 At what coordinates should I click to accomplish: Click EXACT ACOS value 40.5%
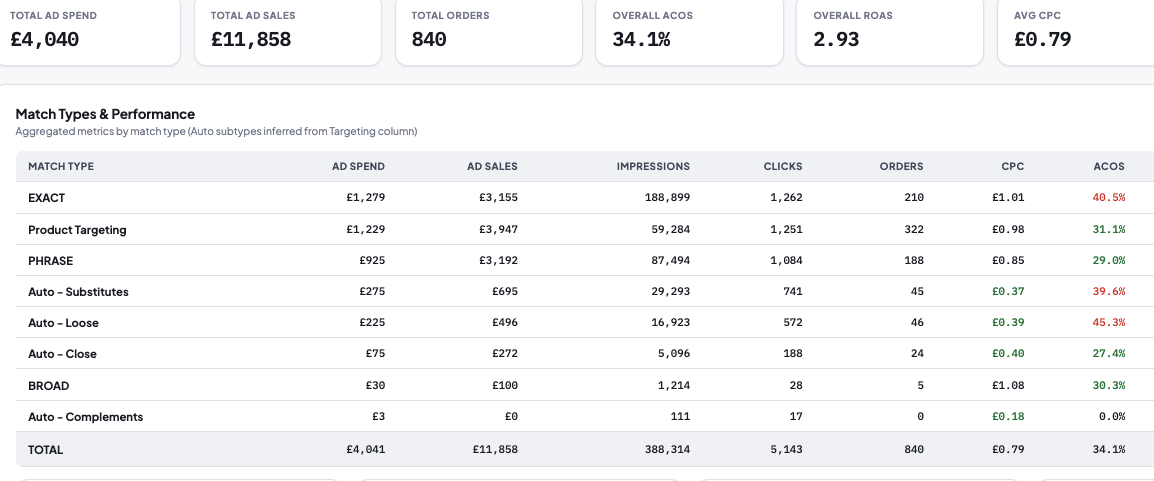pyautogui.click(x=1109, y=198)
